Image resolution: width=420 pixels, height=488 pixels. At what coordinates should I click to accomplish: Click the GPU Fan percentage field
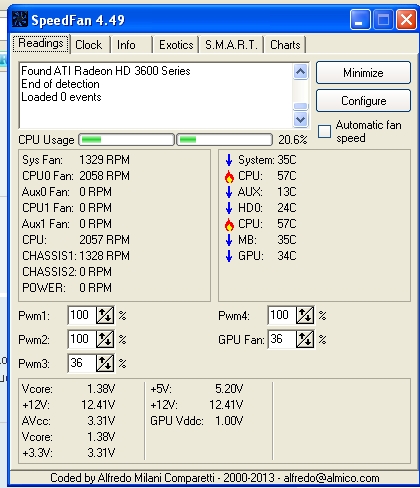(x=282, y=339)
